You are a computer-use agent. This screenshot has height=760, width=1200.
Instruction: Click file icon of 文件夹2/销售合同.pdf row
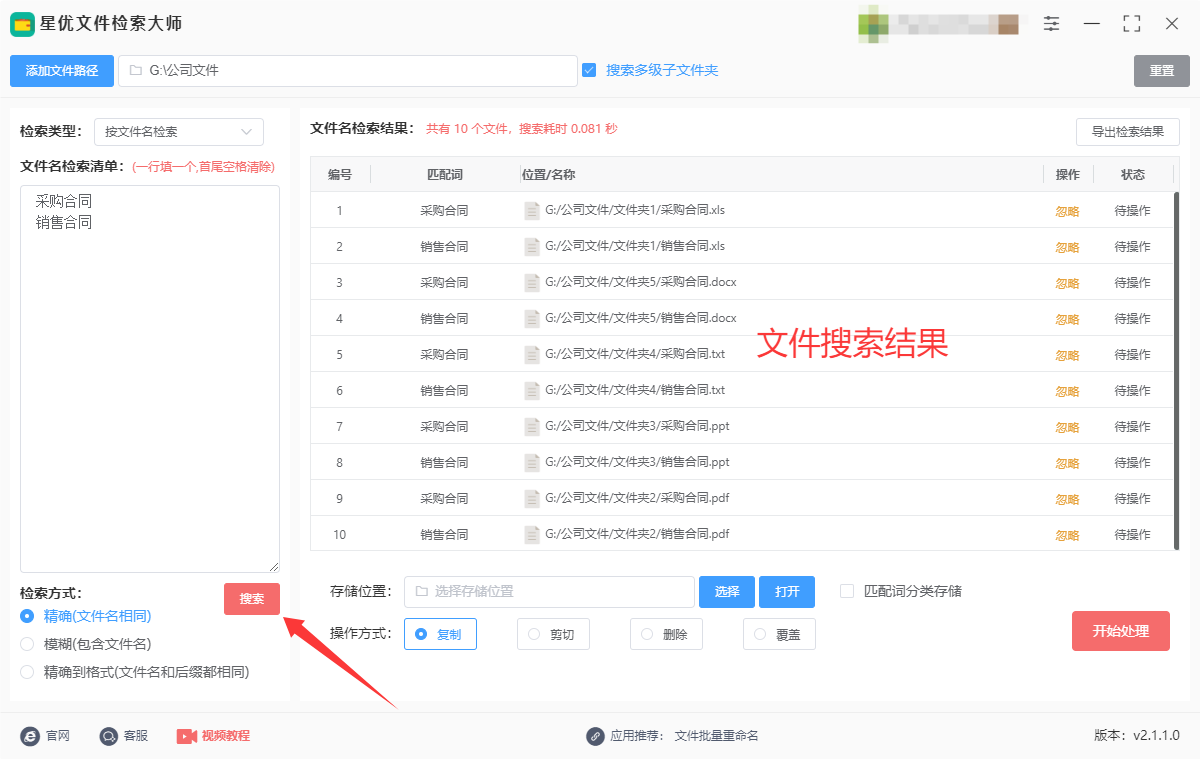[532, 535]
